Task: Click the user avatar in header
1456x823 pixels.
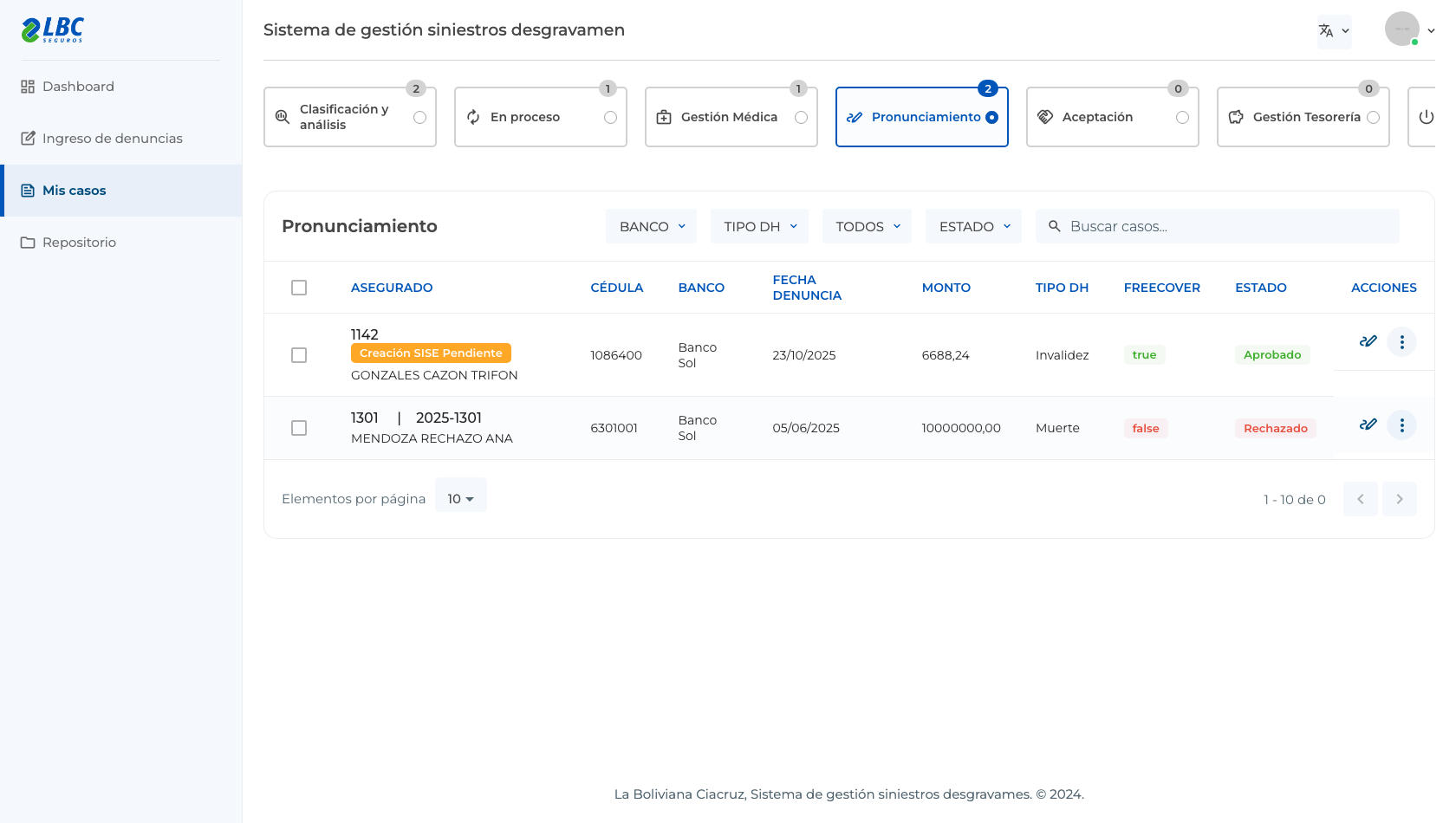Action: [1401, 29]
